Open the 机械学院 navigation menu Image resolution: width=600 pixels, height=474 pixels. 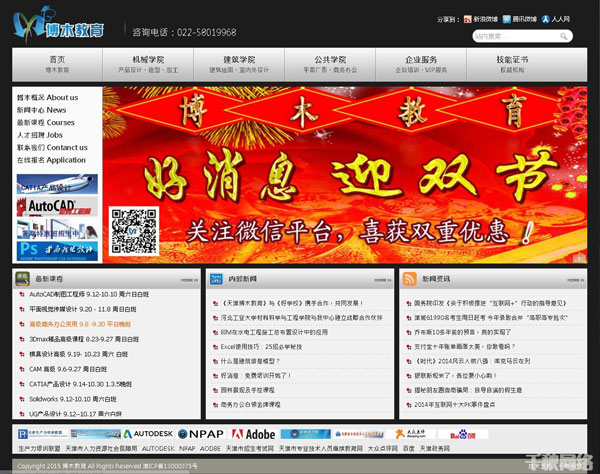148,64
